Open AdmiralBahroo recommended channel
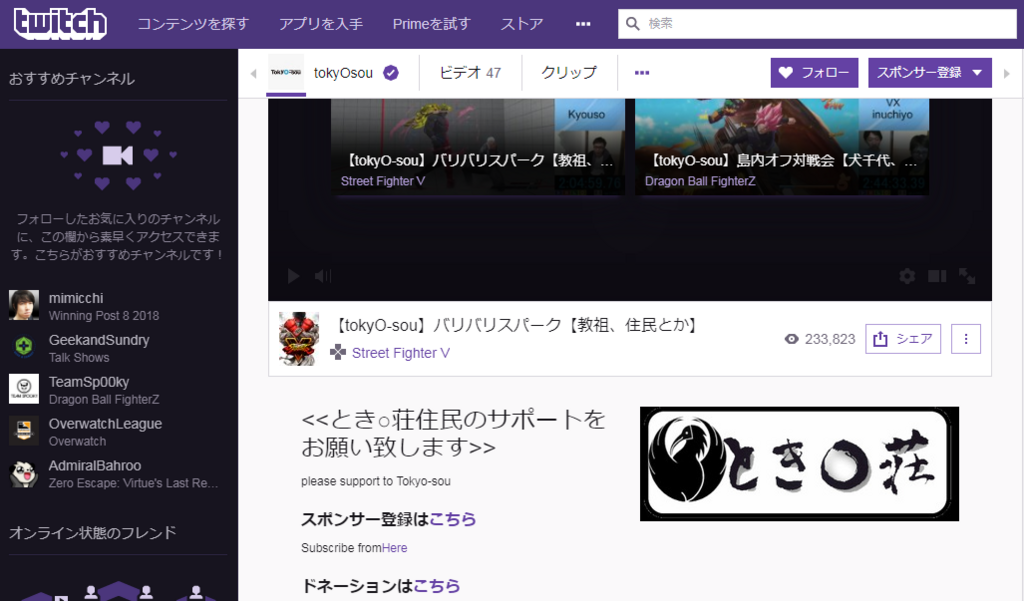 118,473
